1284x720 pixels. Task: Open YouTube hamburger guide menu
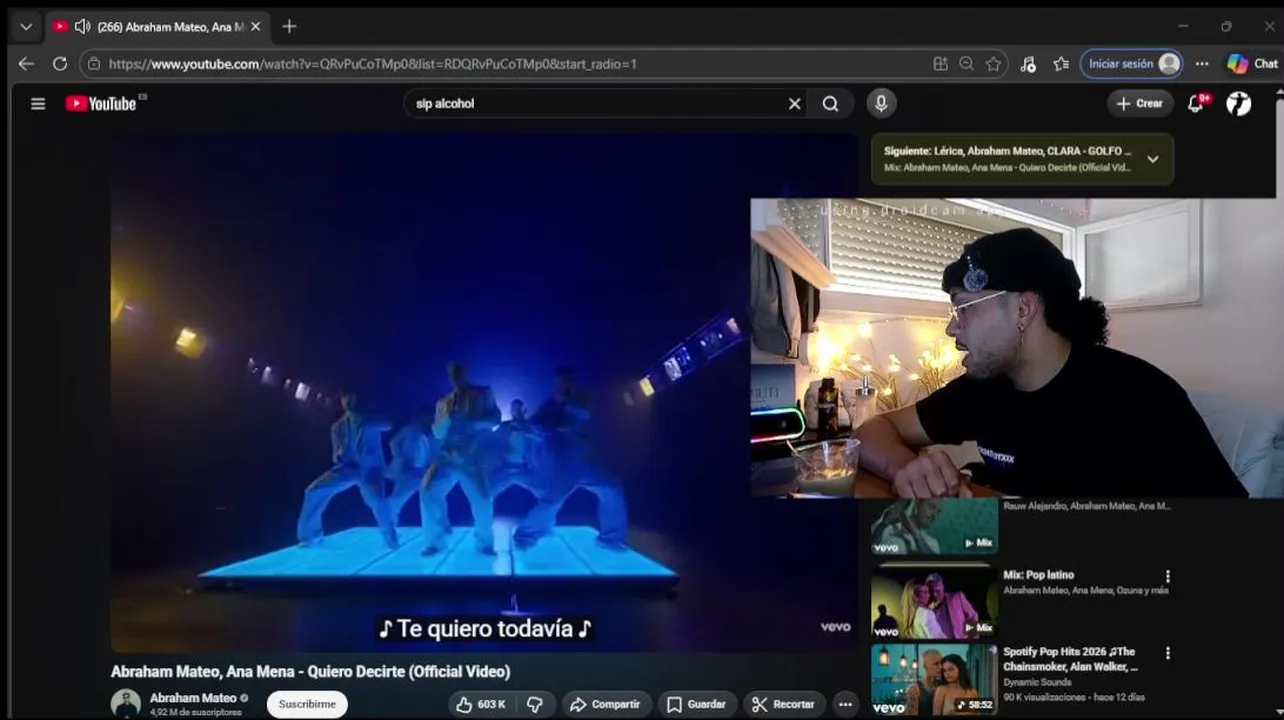[38, 104]
